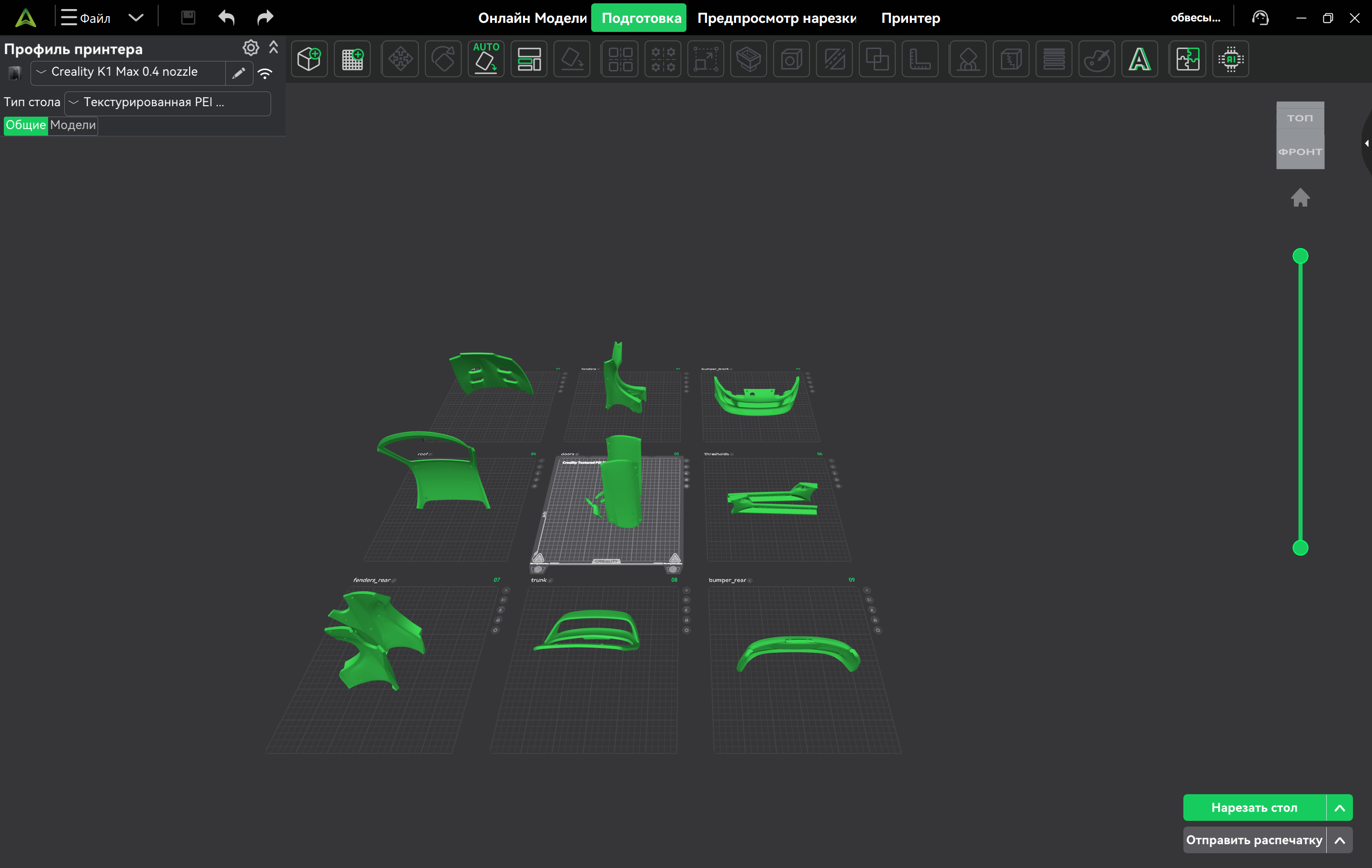Click the Auto Orient toolbar icon
The width and height of the screenshot is (1372, 868).
[485, 59]
